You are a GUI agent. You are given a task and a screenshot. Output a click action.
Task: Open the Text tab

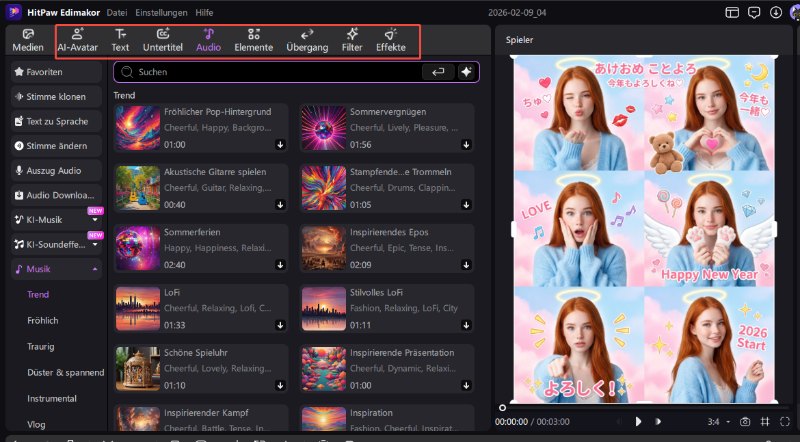pos(120,40)
